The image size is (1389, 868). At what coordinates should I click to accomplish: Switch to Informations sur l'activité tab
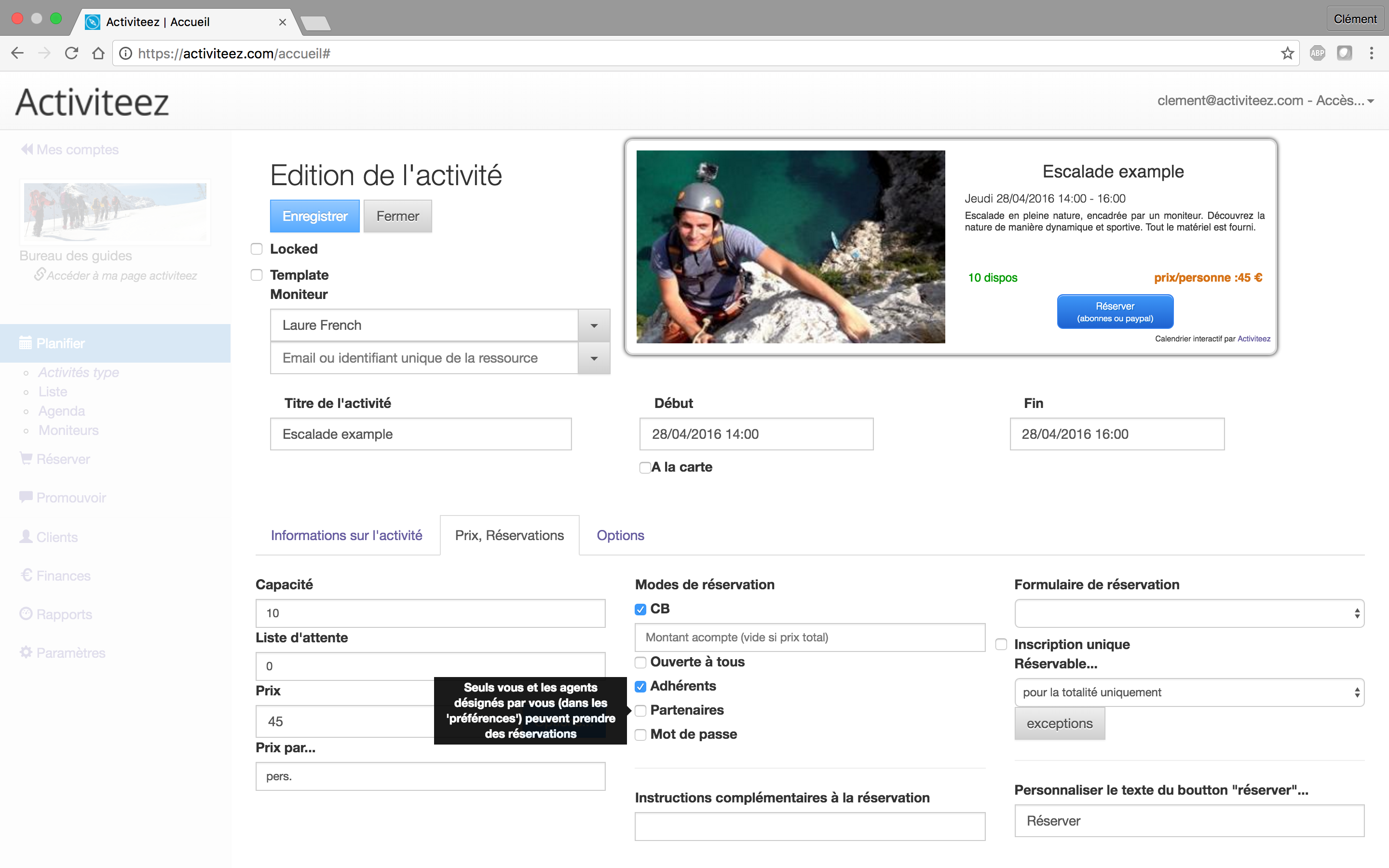click(346, 535)
